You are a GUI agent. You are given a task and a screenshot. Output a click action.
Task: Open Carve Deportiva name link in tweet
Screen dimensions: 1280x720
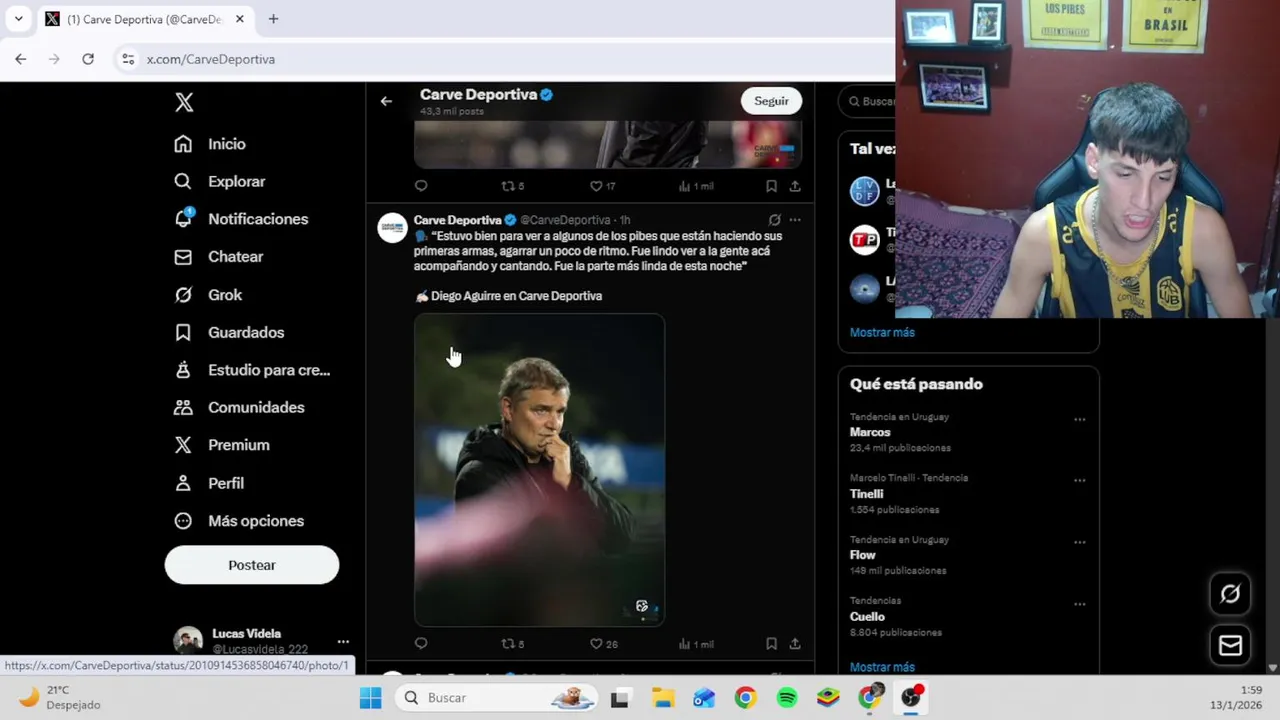458,220
